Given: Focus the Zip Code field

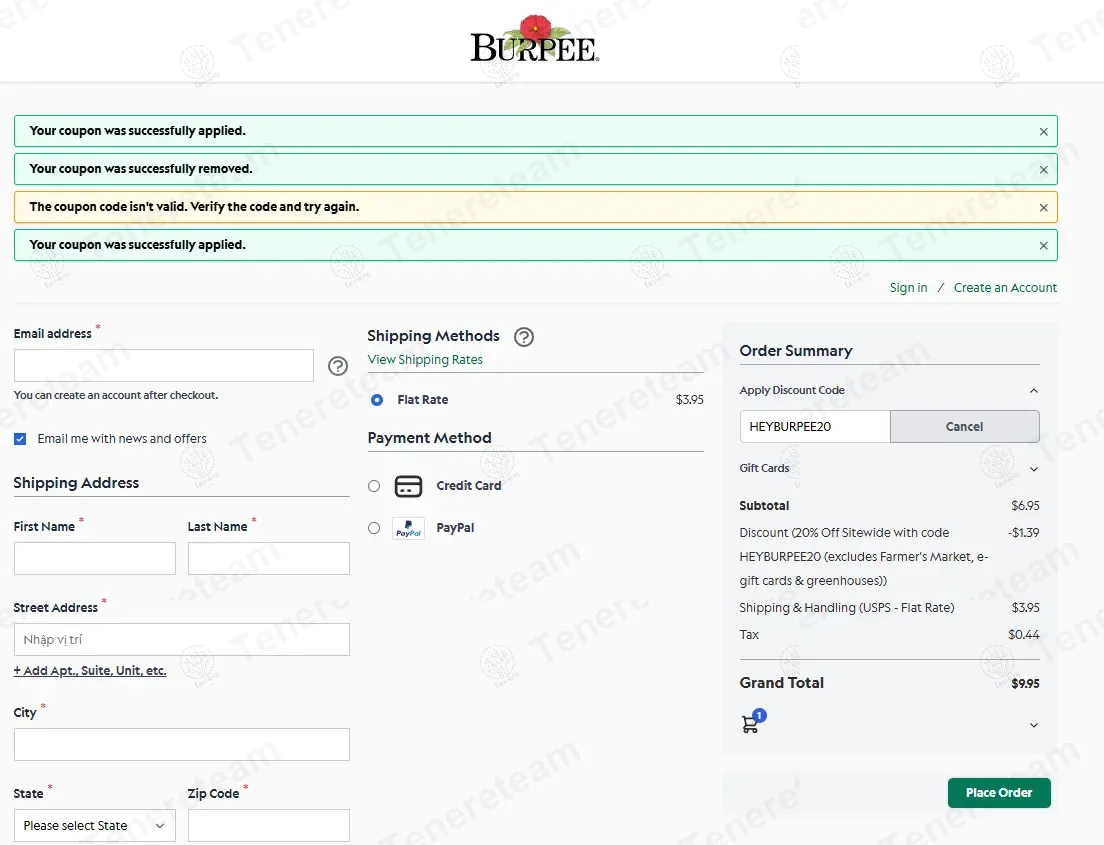Looking at the screenshot, I should click(x=268, y=825).
